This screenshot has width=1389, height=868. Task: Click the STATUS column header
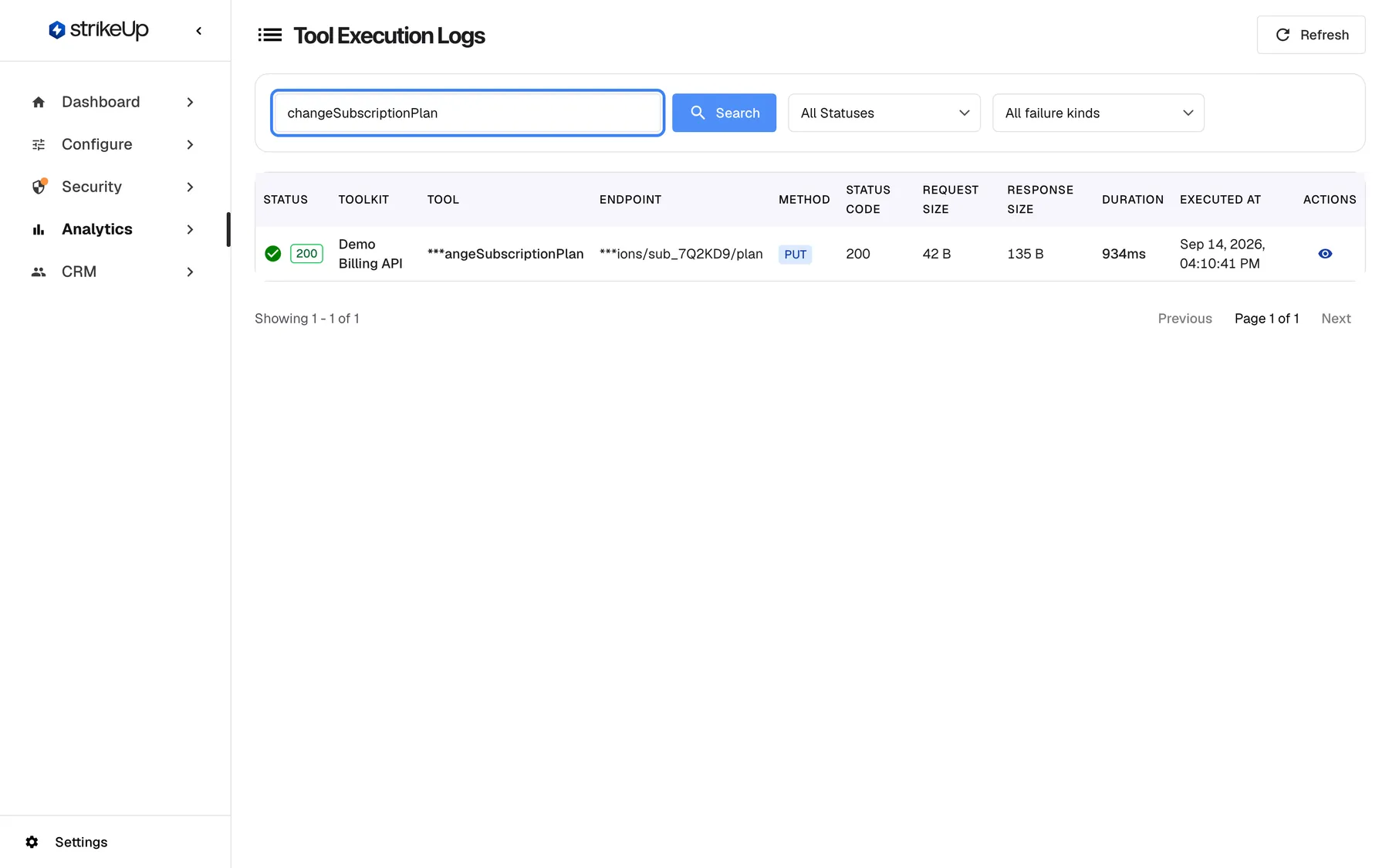tap(286, 200)
